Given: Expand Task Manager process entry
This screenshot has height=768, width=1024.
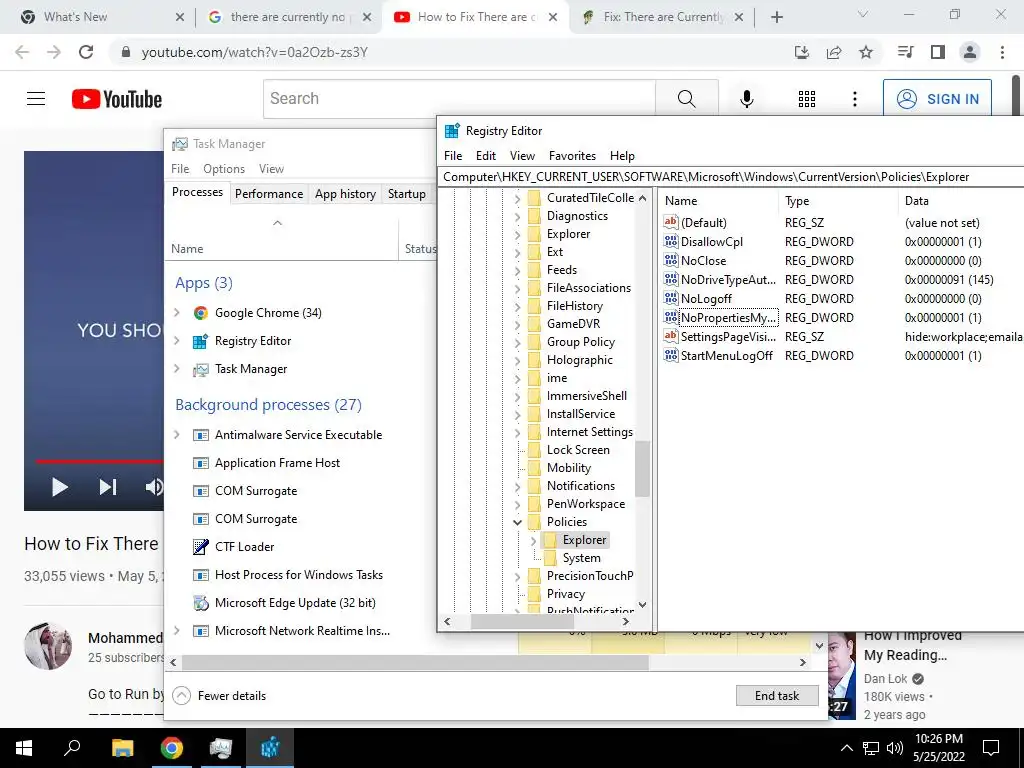Looking at the screenshot, I should [x=176, y=369].
